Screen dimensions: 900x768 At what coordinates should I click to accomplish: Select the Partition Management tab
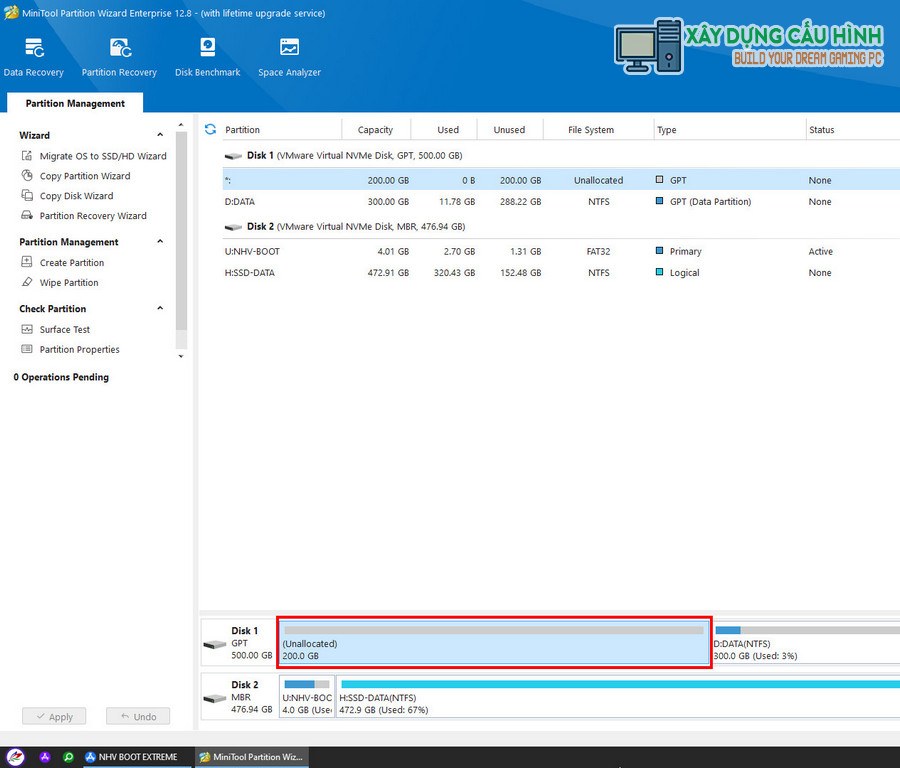(x=75, y=103)
